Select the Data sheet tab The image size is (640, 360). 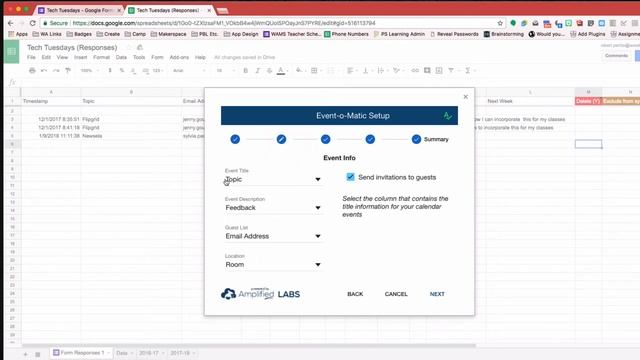pos(124,353)
